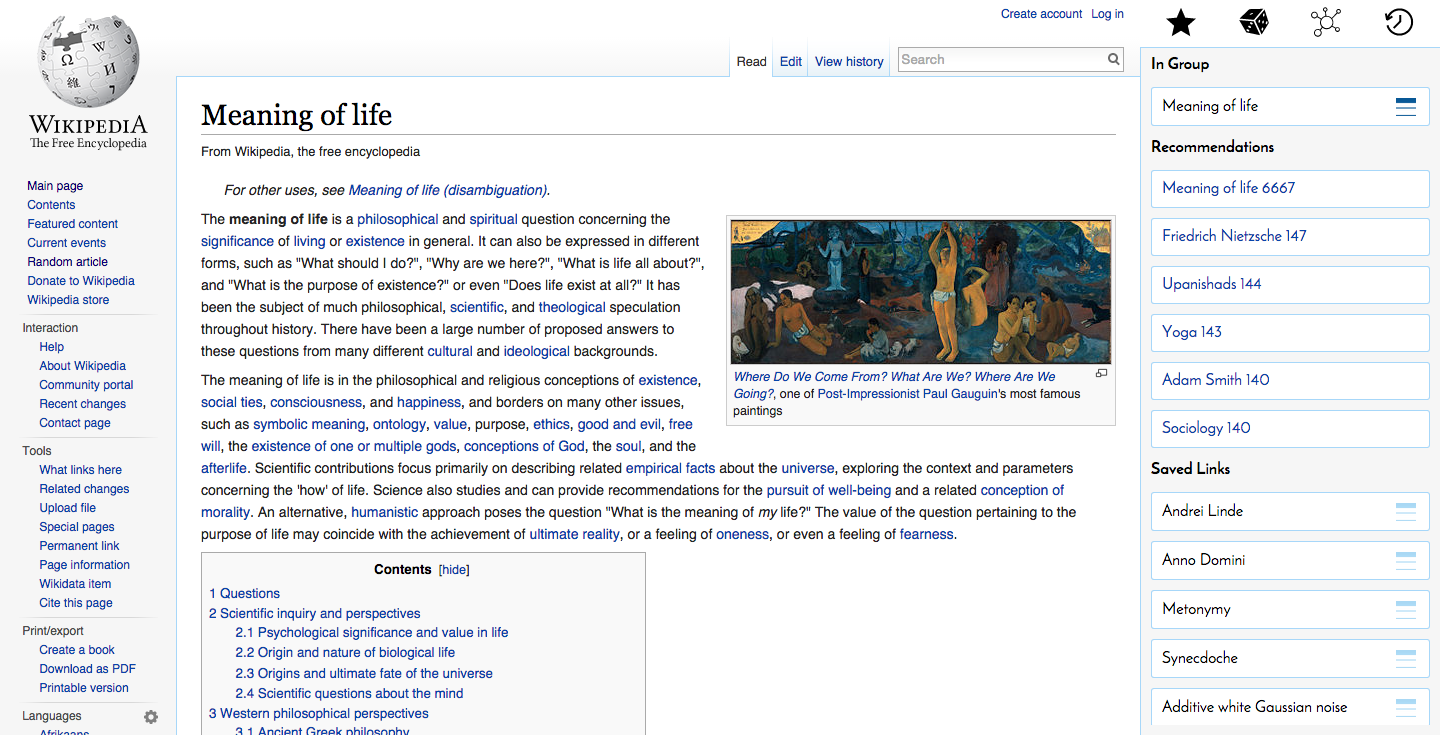Click the stack icon beside Andrei Linde
The height and width of the screenshot is (735, 1440).
(x=1406, y=512)
